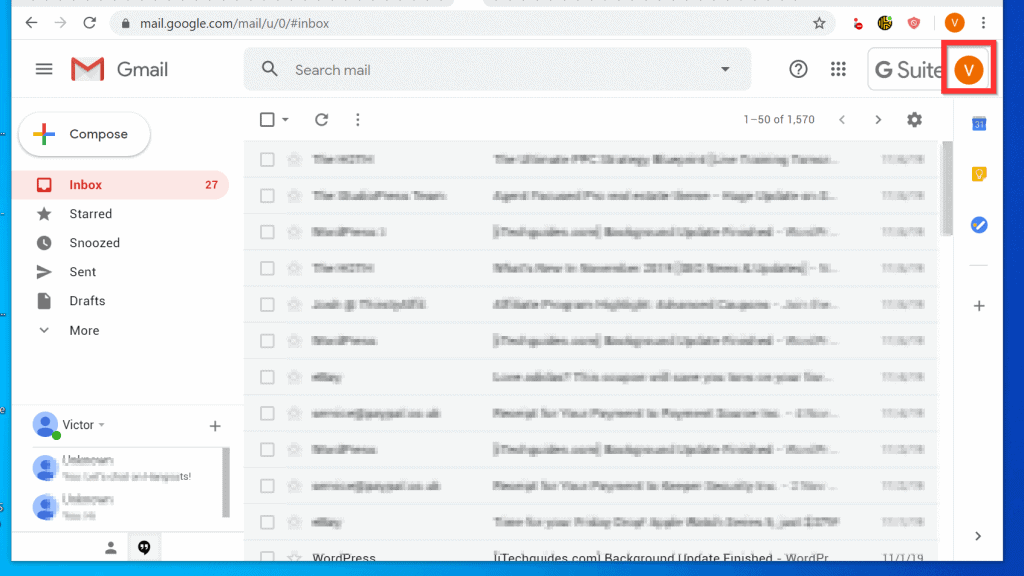Refresh the inbox list

(321, 120)
